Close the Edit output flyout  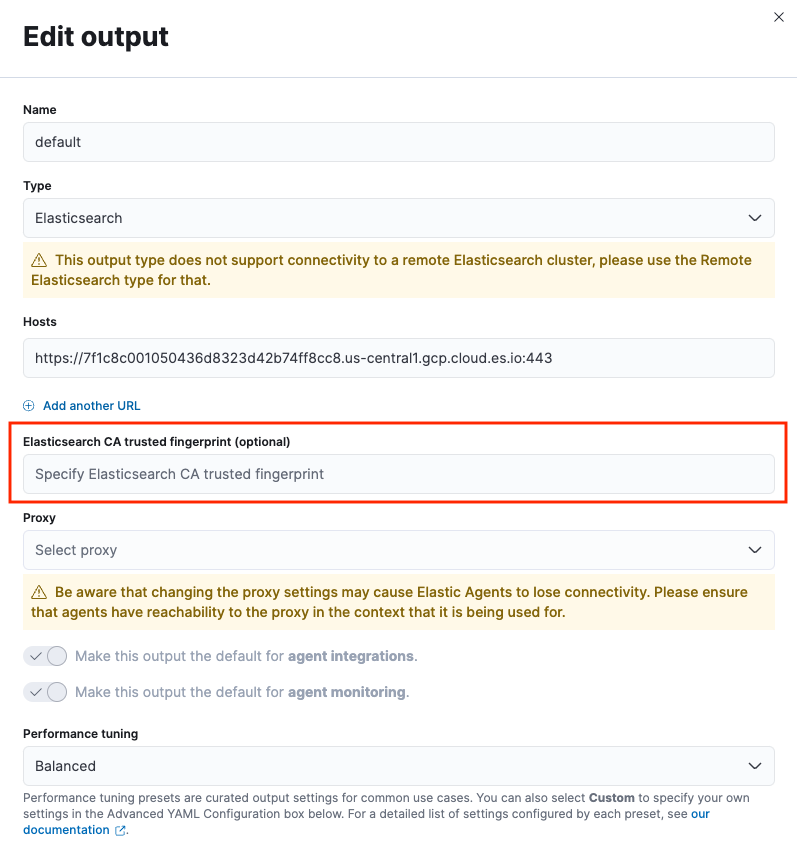pyautogui.click(x=779, y=17)
